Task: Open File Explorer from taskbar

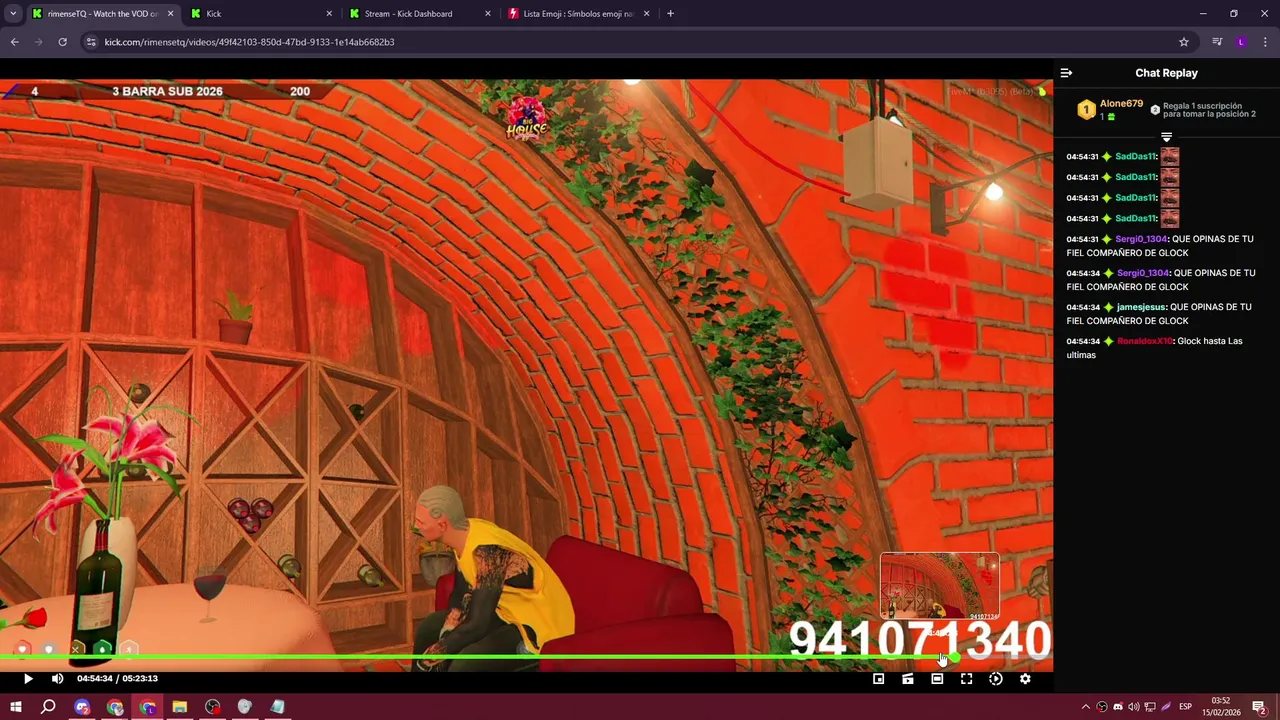Action: [180, 707]
